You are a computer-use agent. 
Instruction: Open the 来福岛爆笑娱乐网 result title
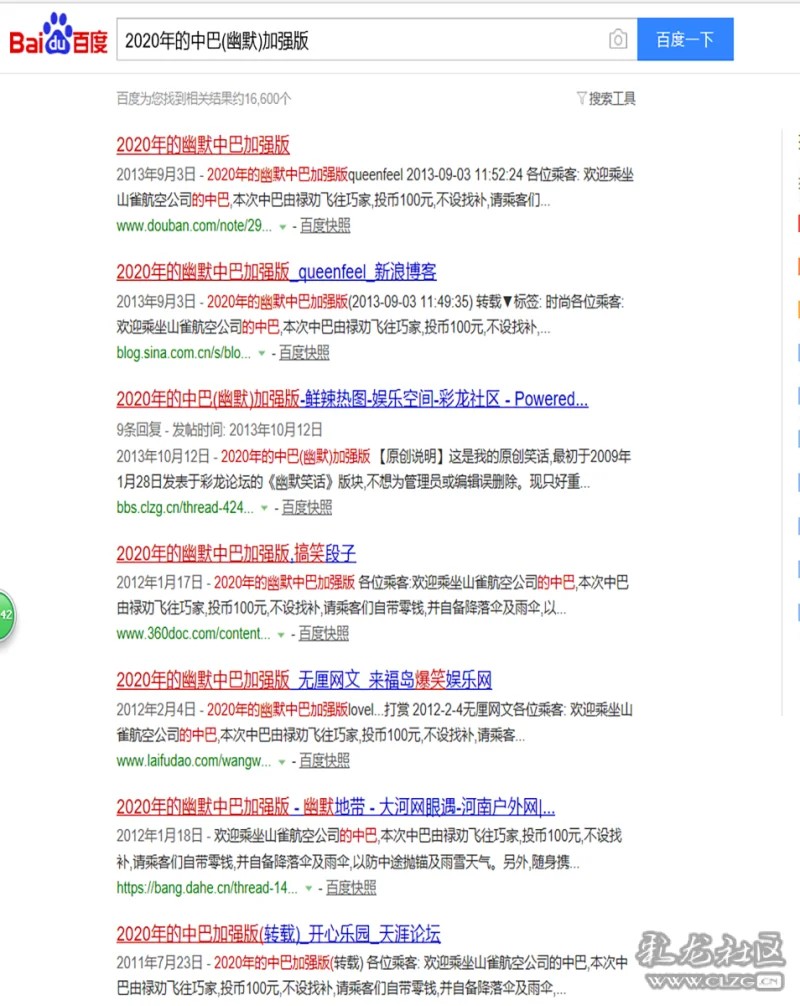pyautogui.click(x=304, y=680)
